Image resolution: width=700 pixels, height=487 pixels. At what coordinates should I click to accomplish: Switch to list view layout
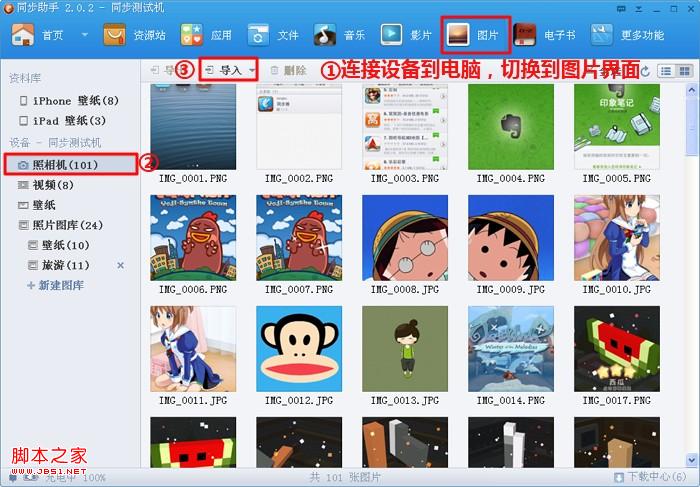666,71
